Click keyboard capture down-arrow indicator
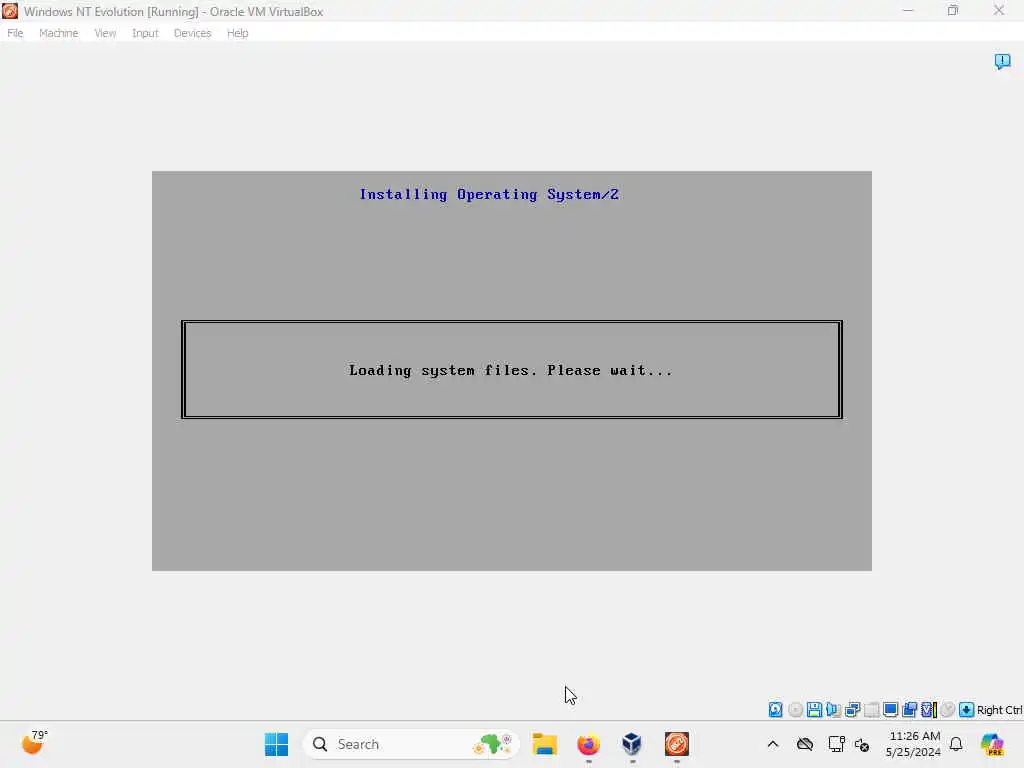The width and height of the screenshot is (1024, 768). pos(967,709)
